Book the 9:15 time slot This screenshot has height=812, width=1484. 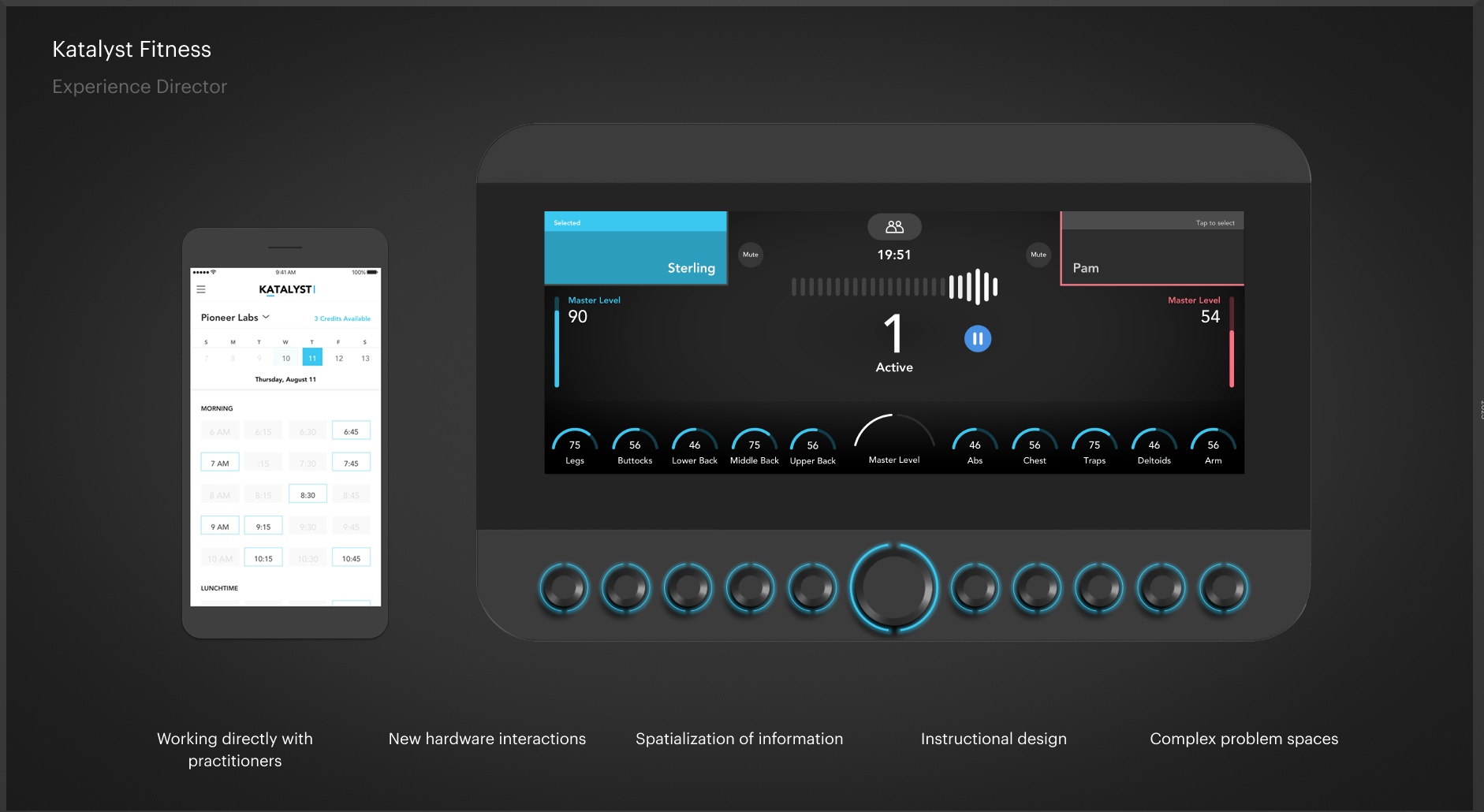click(263, 527)
